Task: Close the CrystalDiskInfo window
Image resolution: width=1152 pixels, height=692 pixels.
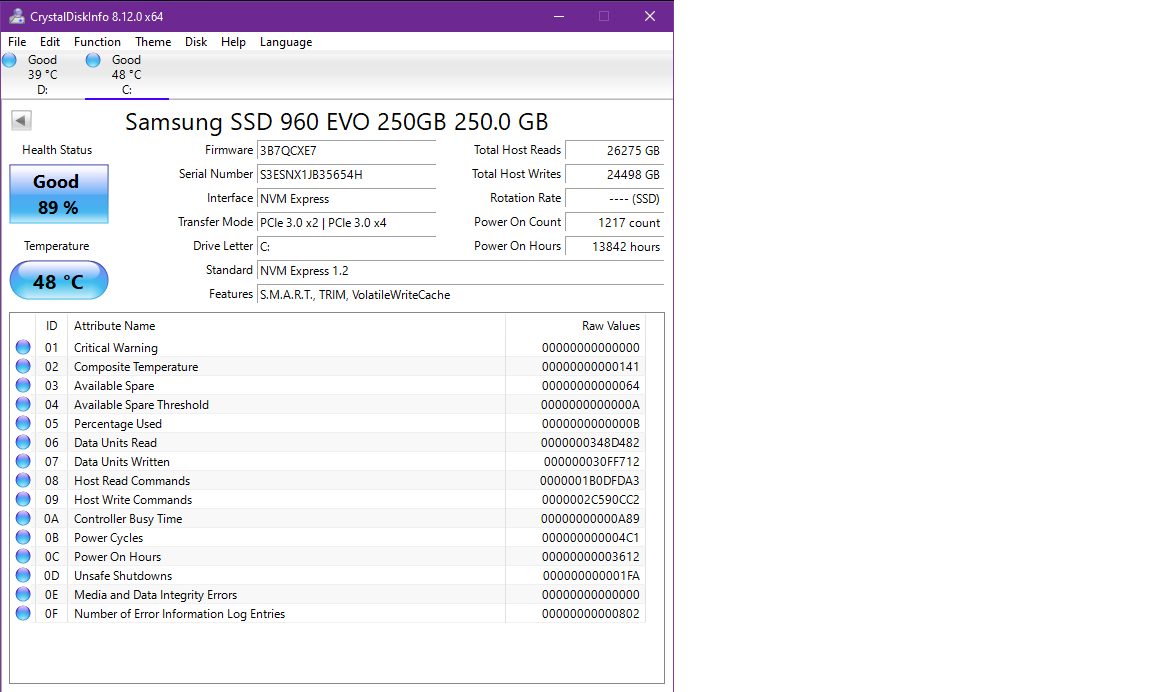Action: [x=649, y=16]
